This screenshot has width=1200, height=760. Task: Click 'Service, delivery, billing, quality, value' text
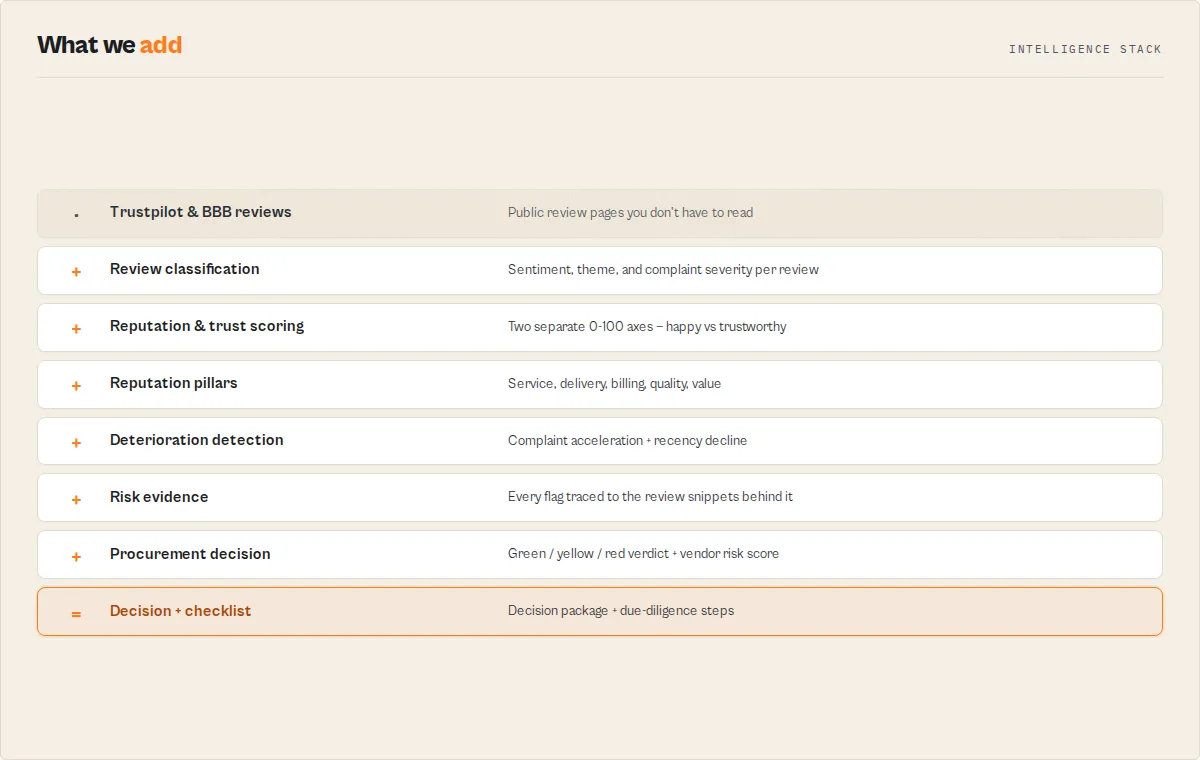[614, 383]
